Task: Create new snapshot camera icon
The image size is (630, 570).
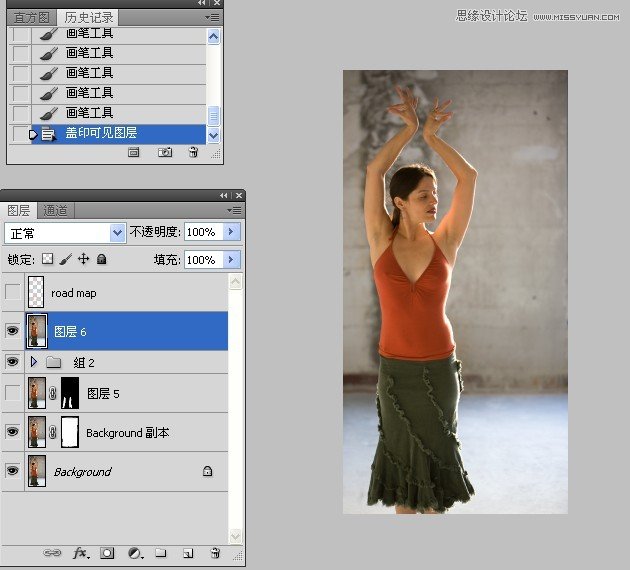Action: coord(165,152)
